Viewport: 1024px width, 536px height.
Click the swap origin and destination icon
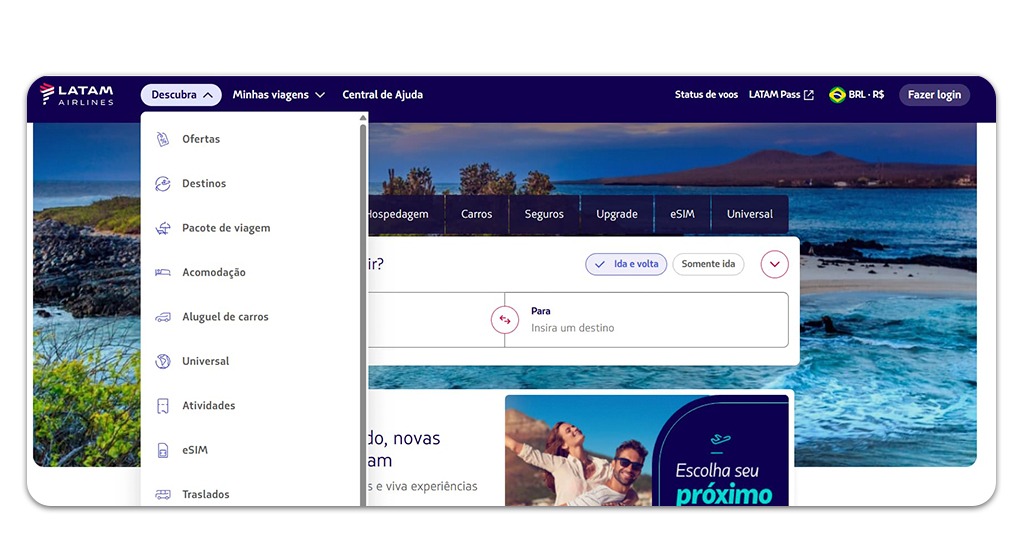point(505,320)
